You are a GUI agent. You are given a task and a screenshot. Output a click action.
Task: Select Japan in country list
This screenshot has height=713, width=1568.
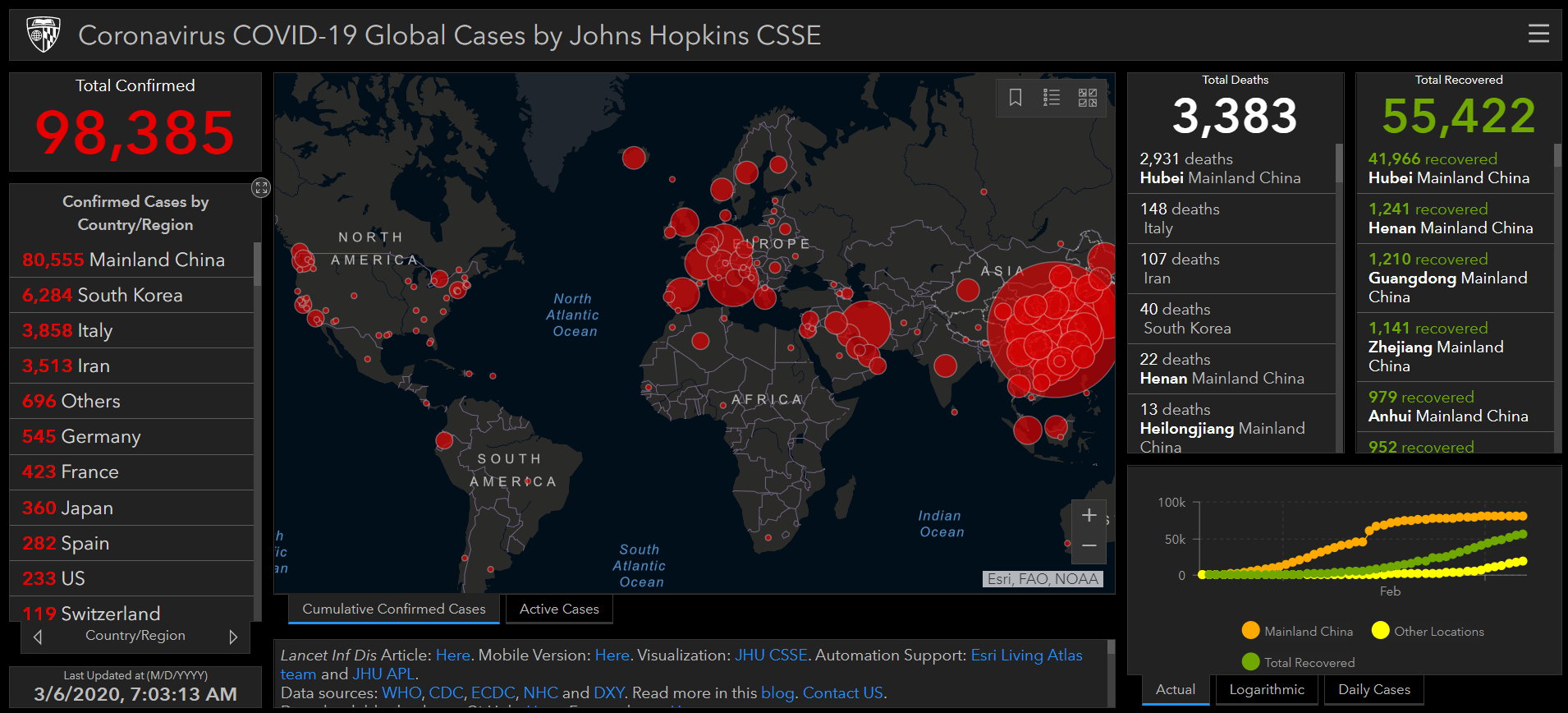click(131, 508)
